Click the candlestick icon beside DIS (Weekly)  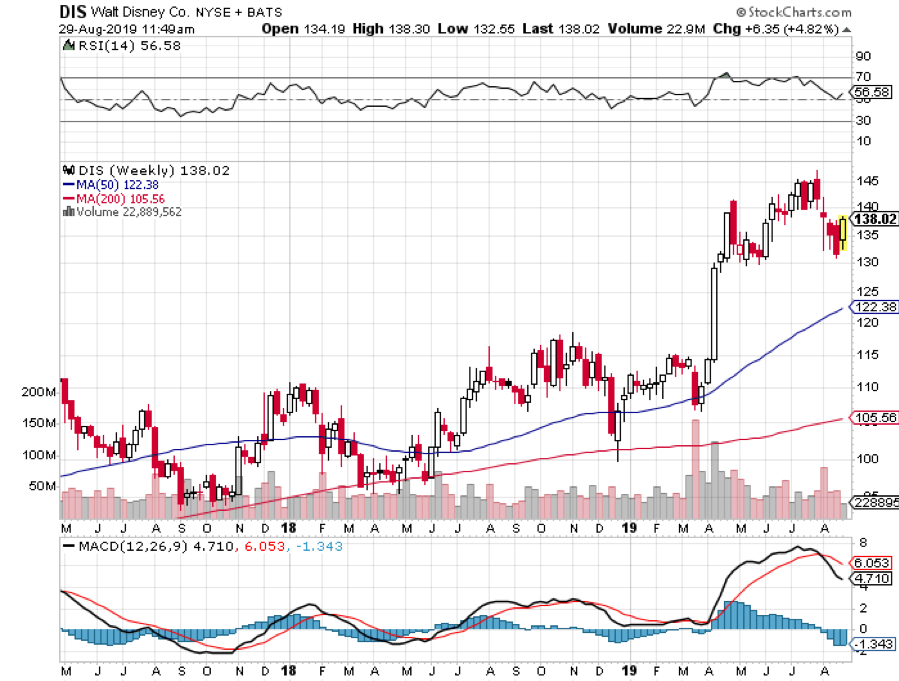[69, 170]
